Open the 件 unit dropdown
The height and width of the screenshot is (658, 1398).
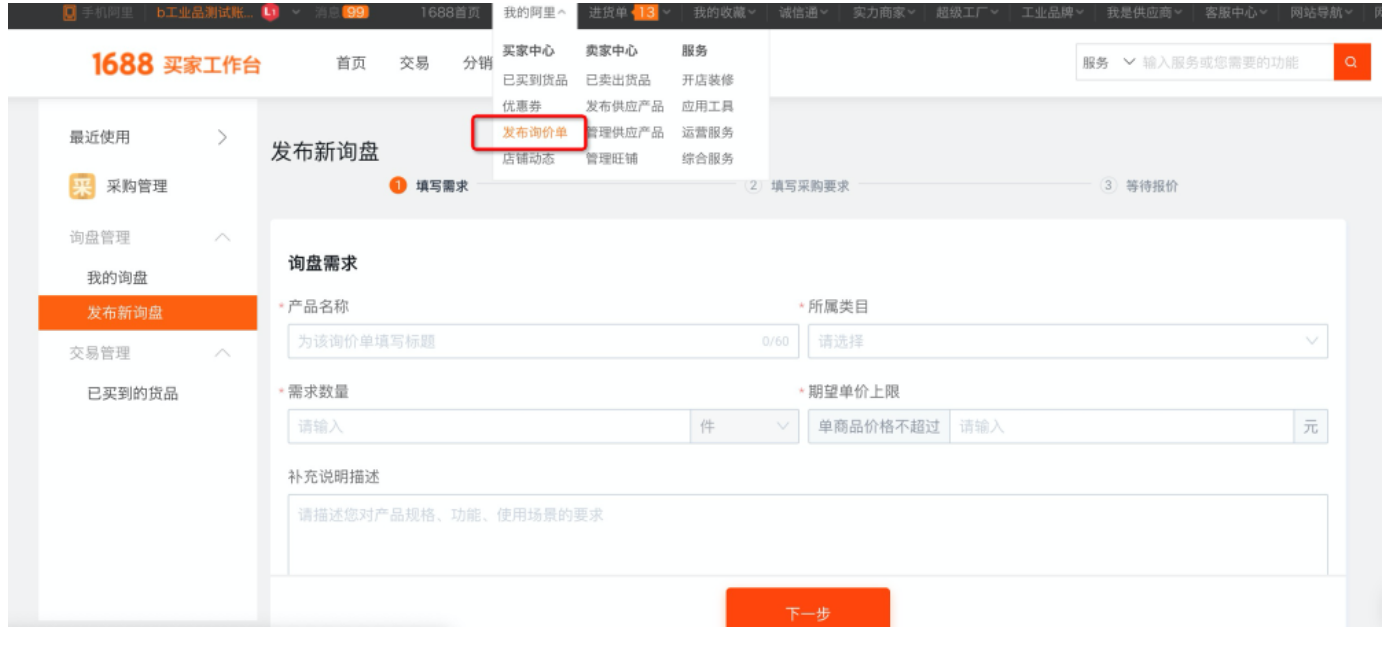click(744, 427)
